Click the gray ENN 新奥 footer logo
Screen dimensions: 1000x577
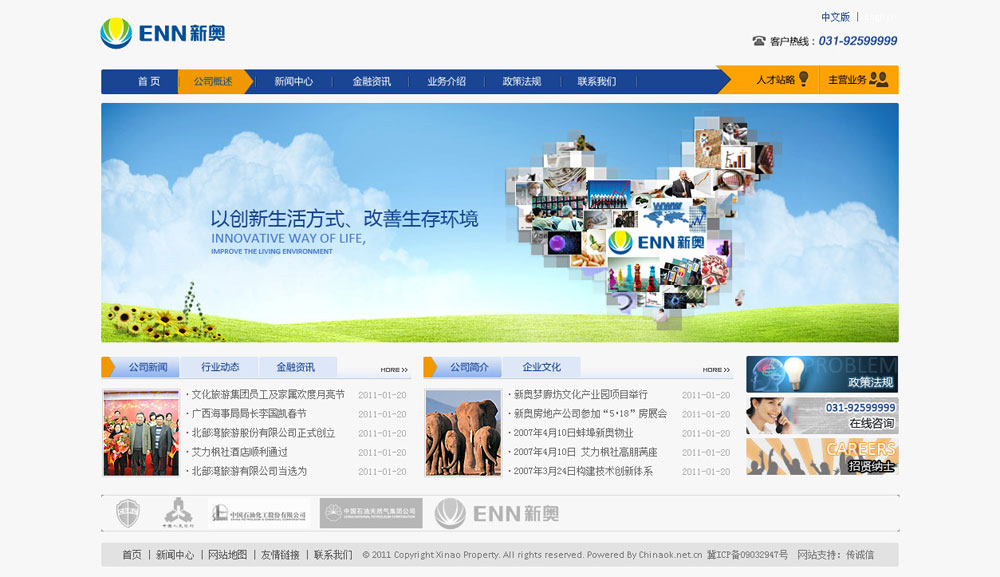point(496,514)
